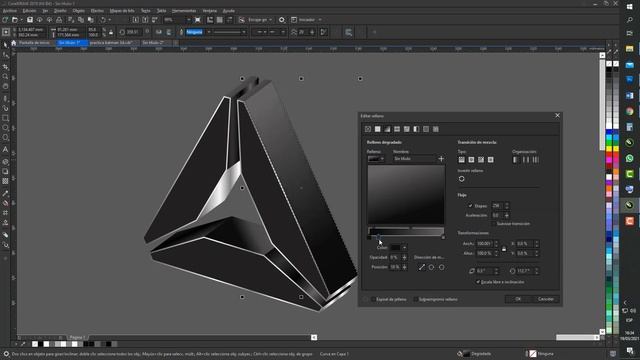This screenshot has height=360, width=640.
Task: Choose two-color pattern fill icon
Action: pyautogui.click(x=416, y=129)
